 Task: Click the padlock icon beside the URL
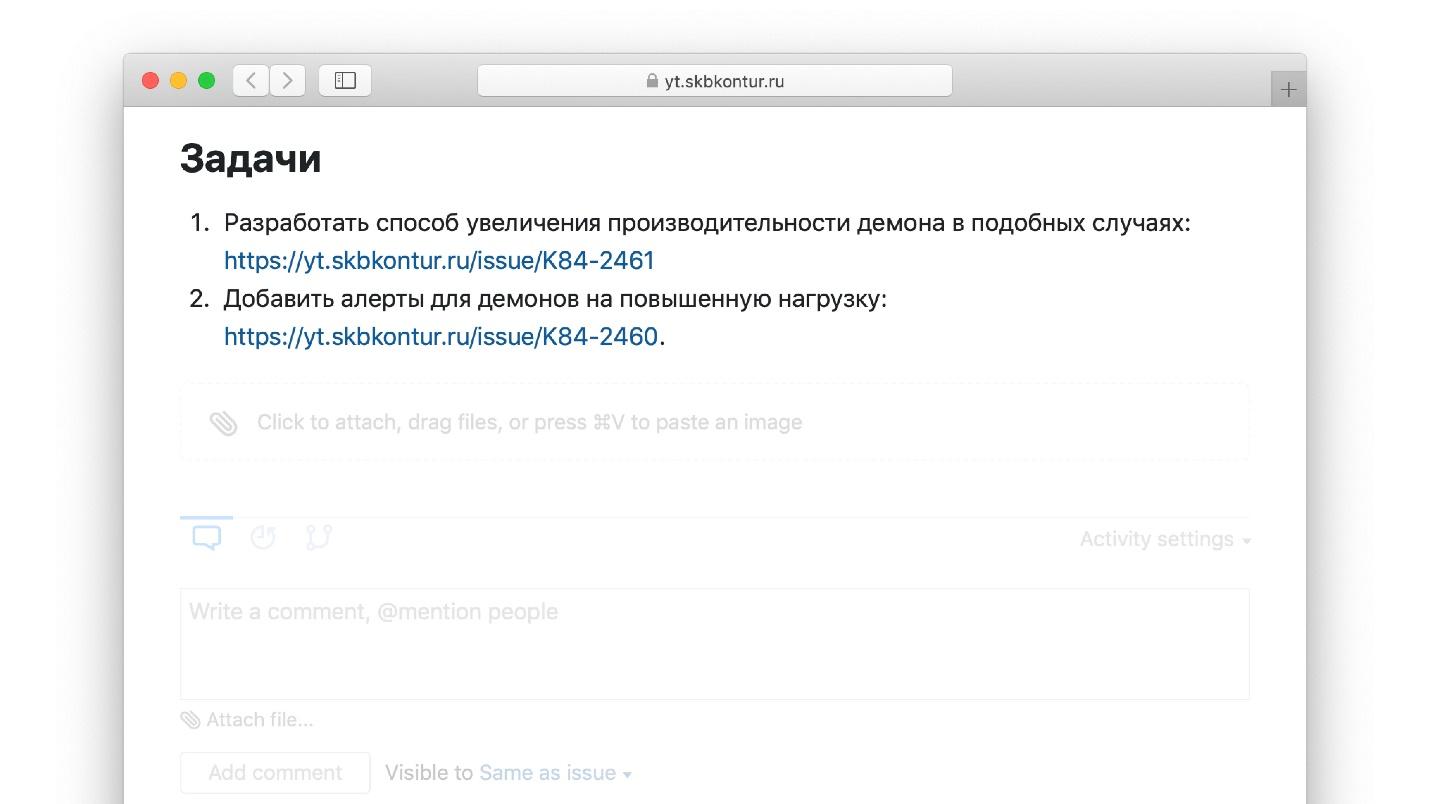tap(652, 81)
